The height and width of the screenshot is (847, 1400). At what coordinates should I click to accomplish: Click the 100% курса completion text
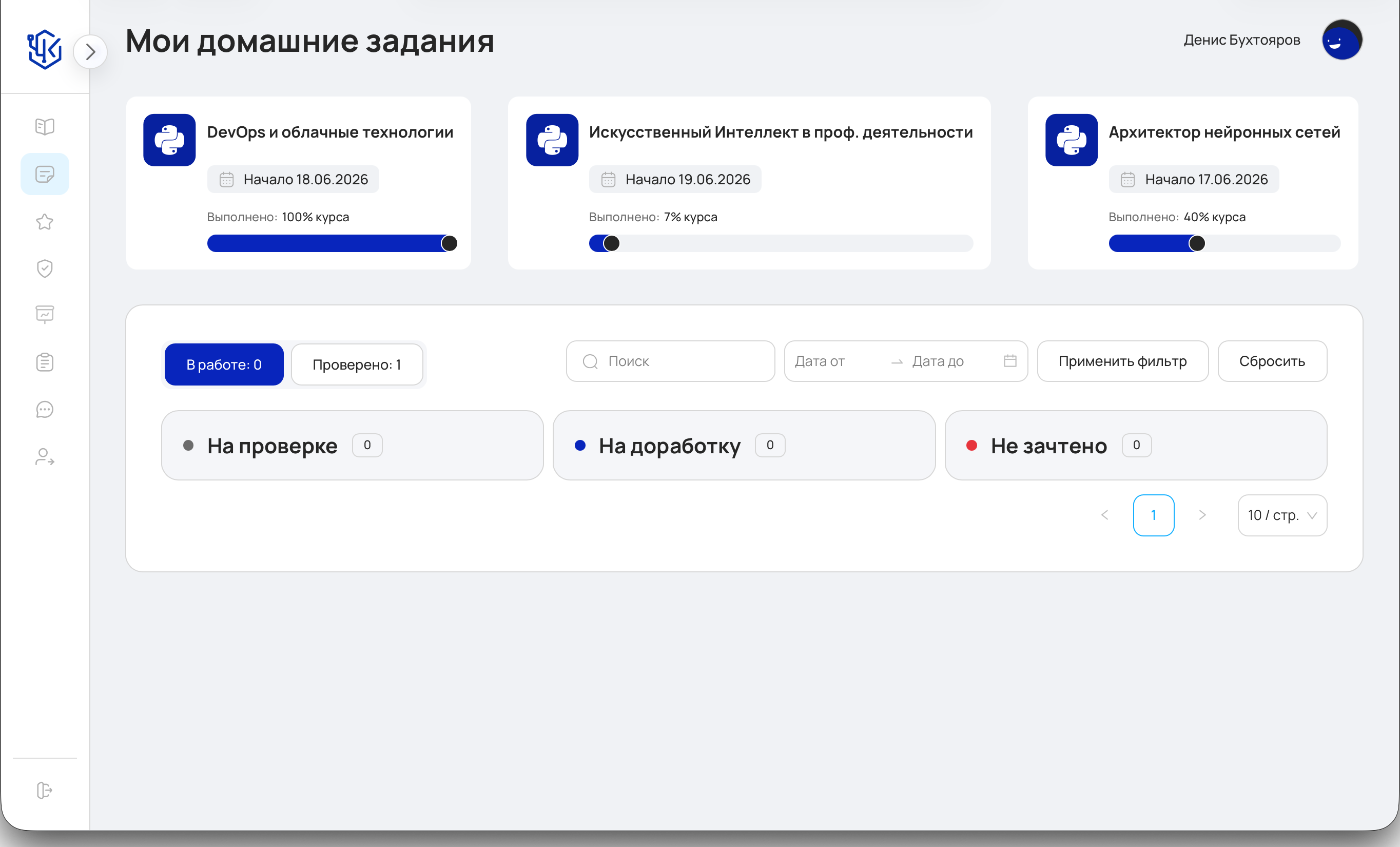click(315, 217)
